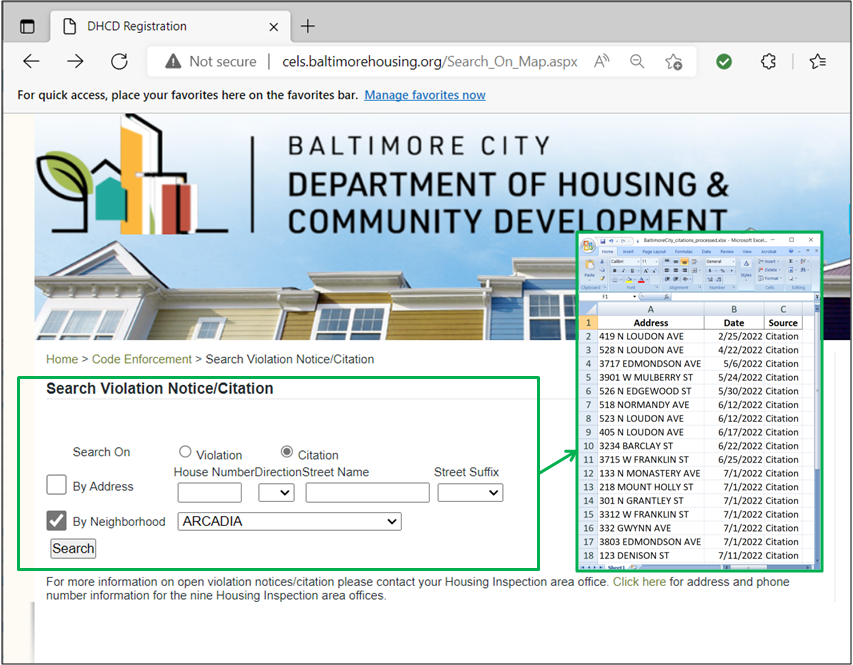
Task: Check the By Address checkbox
Action: tap(57, 485)
